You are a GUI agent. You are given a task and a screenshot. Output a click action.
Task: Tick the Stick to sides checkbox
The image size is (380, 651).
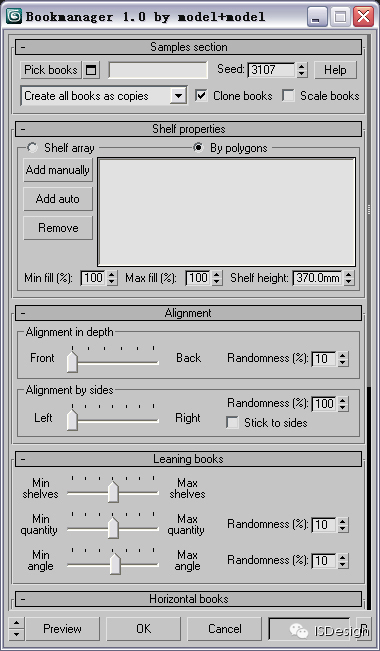click(232, 423)
